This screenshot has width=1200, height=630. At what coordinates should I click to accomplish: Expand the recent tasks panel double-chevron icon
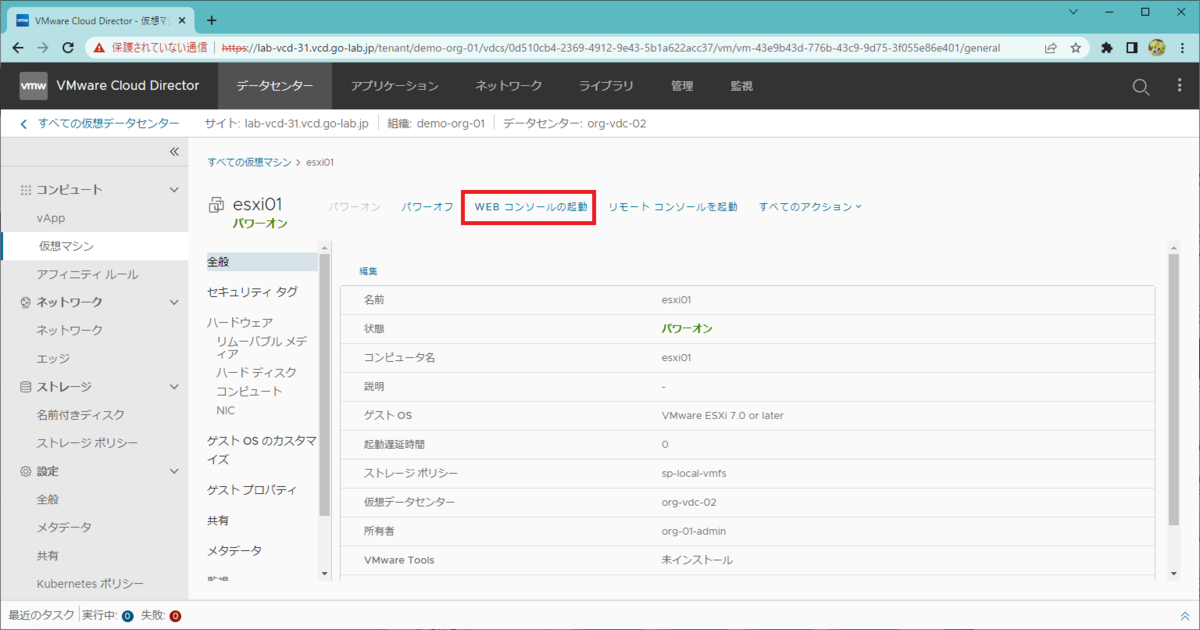tap(1185, 616)
